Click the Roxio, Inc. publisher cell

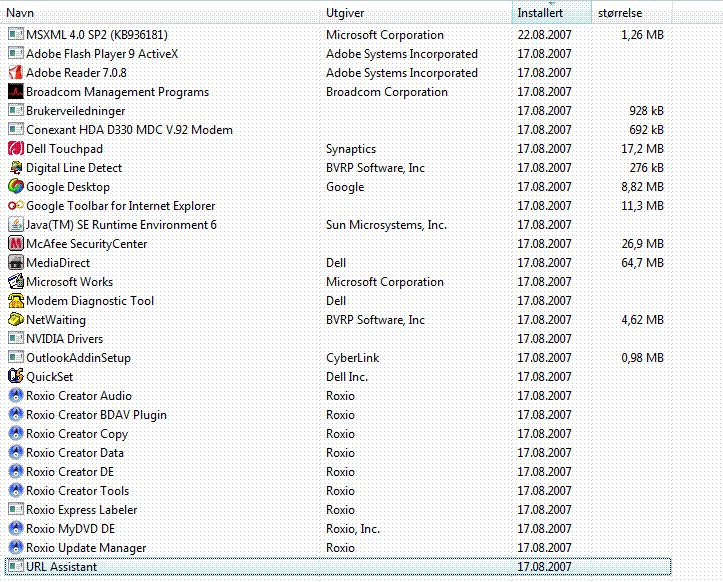[x=353, y=529]
